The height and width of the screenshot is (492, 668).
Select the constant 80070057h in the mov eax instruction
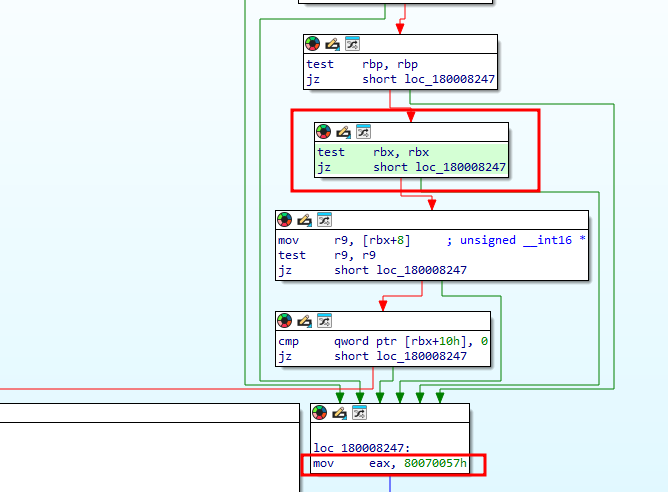point(444,465)
